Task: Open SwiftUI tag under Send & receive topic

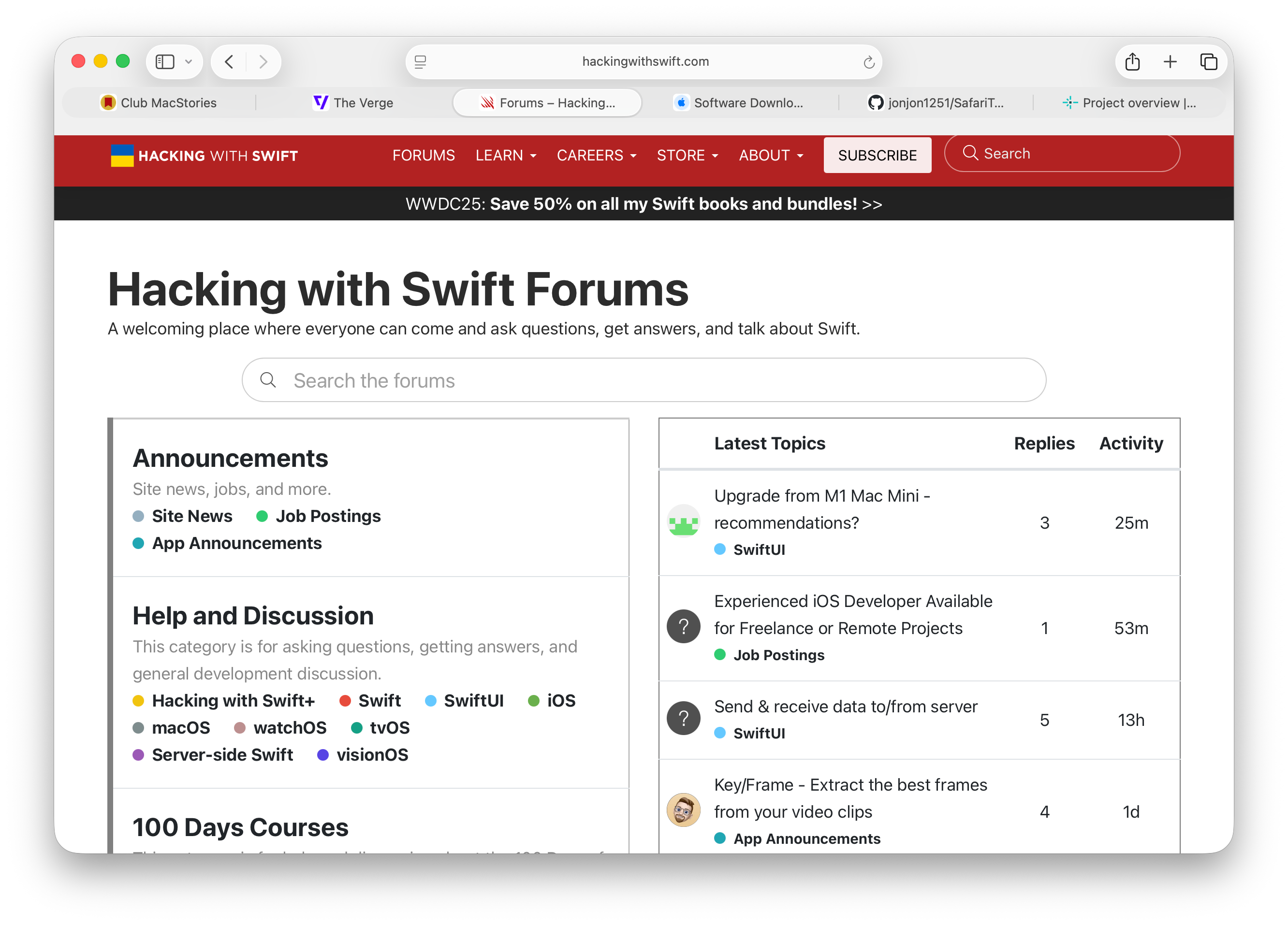Action: pyautogui.click(x=759, y=733)
